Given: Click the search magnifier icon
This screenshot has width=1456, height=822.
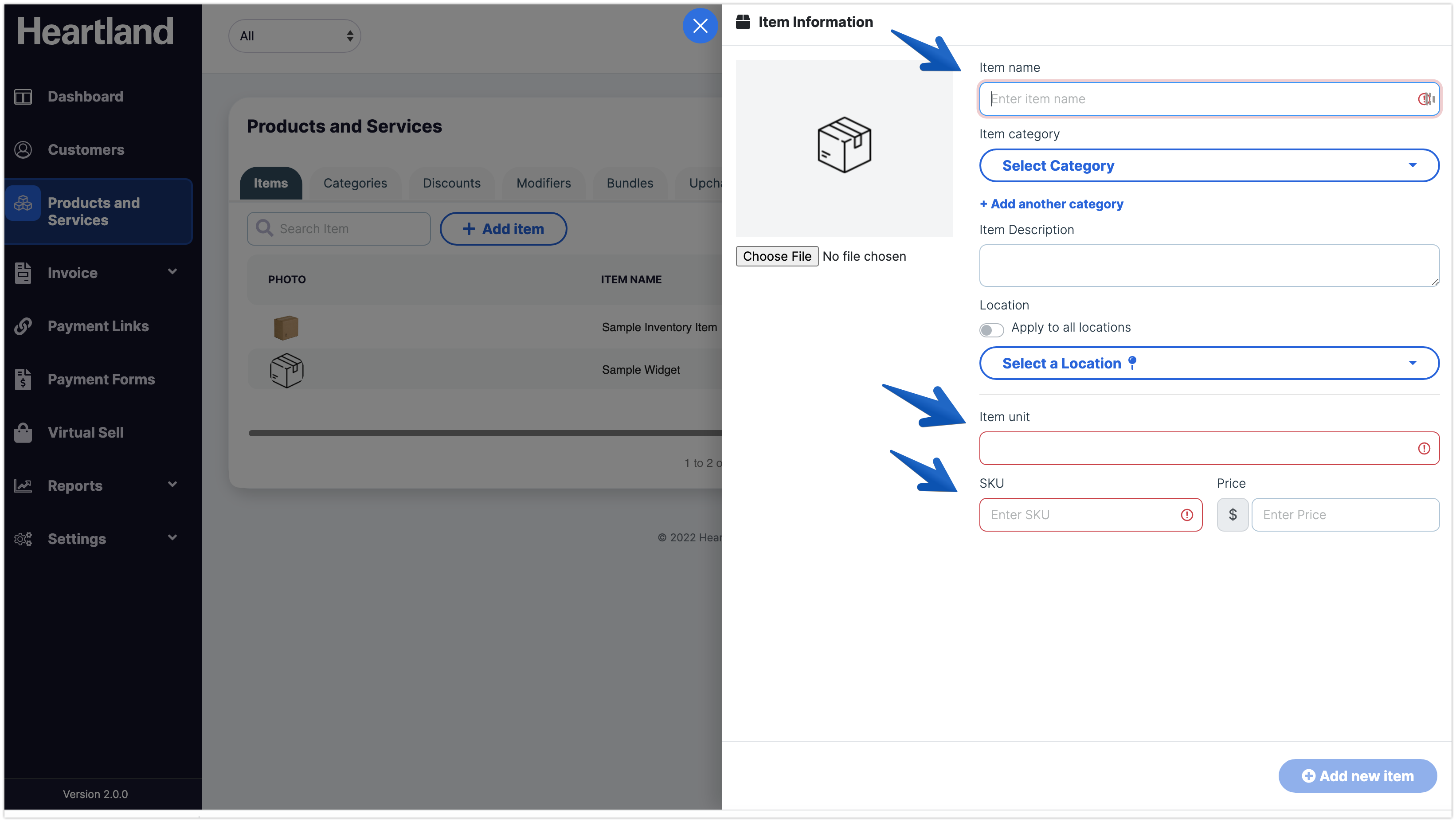Looking at the screenshot, I should (x=264, y=228).
